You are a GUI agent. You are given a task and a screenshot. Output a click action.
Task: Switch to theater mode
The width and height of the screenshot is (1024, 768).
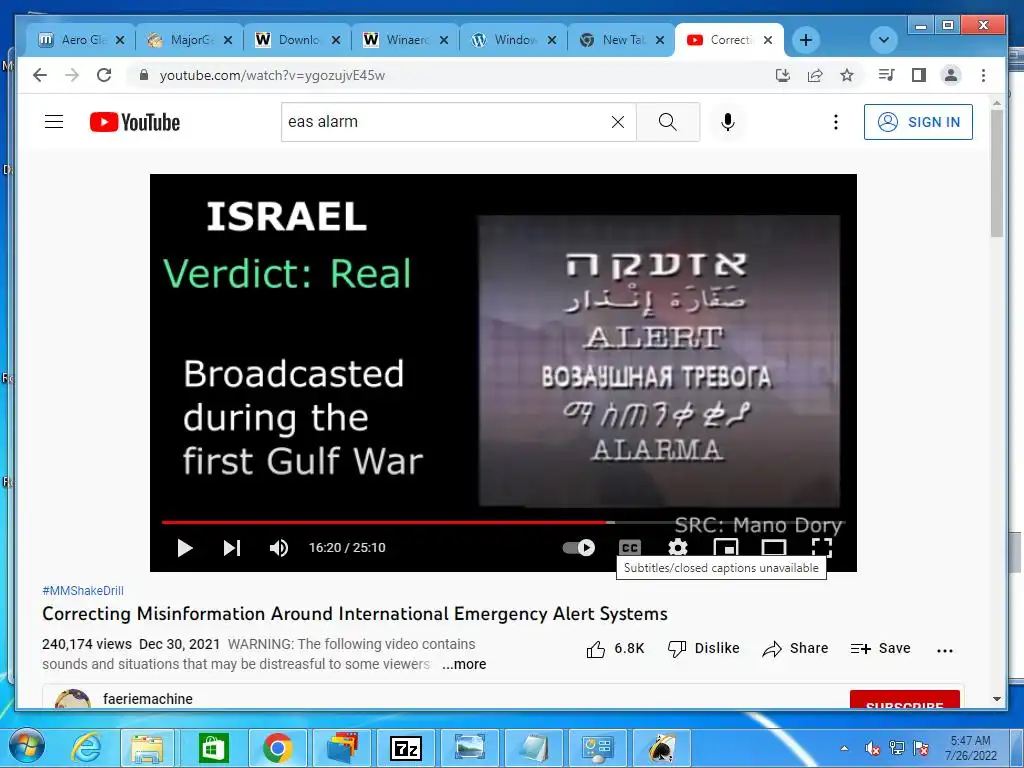click(774, 547)
